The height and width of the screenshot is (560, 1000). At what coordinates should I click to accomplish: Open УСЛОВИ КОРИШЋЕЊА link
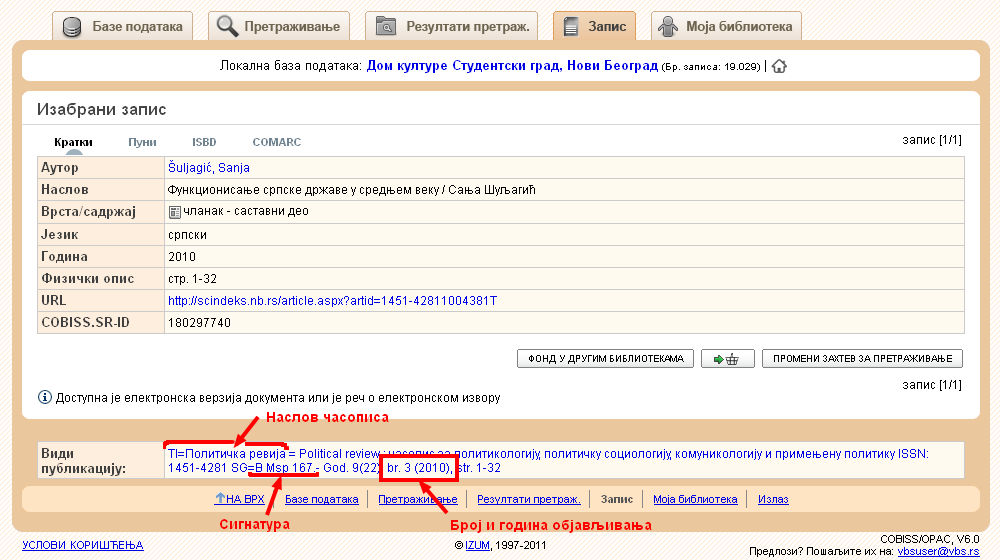click(83, 545)
